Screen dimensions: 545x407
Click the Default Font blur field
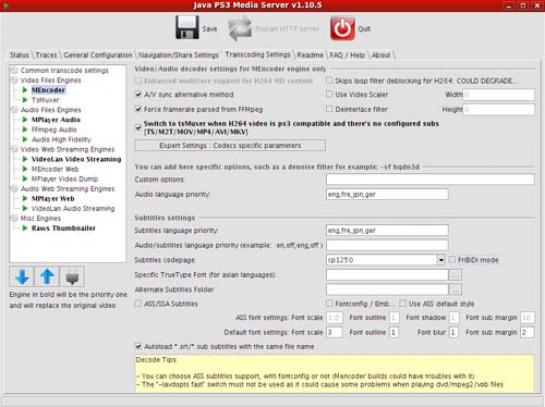pyautogui.click(x=454, y=332)
